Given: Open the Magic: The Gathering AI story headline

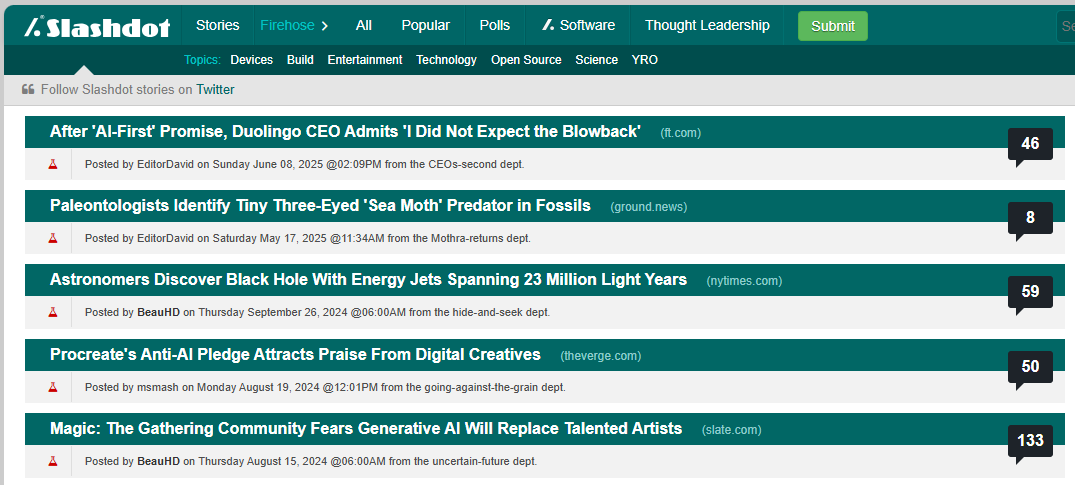Looking at the screenshot, I should pyautogui.click(x=366, y=429).
